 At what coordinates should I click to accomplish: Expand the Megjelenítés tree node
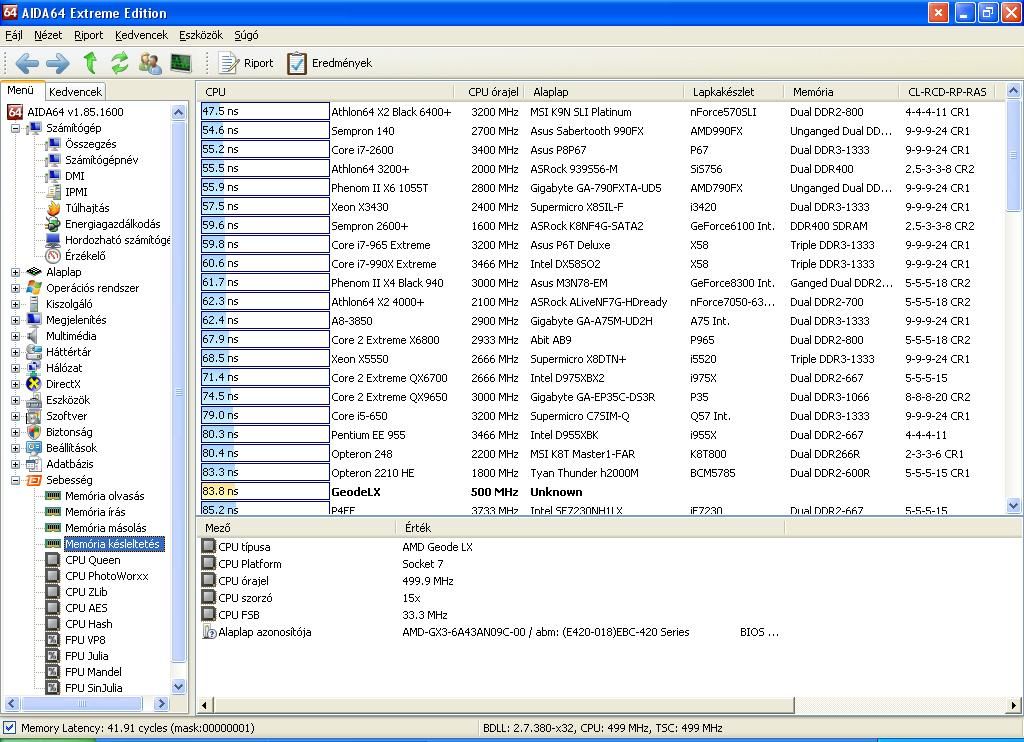[x=15, y=320]
